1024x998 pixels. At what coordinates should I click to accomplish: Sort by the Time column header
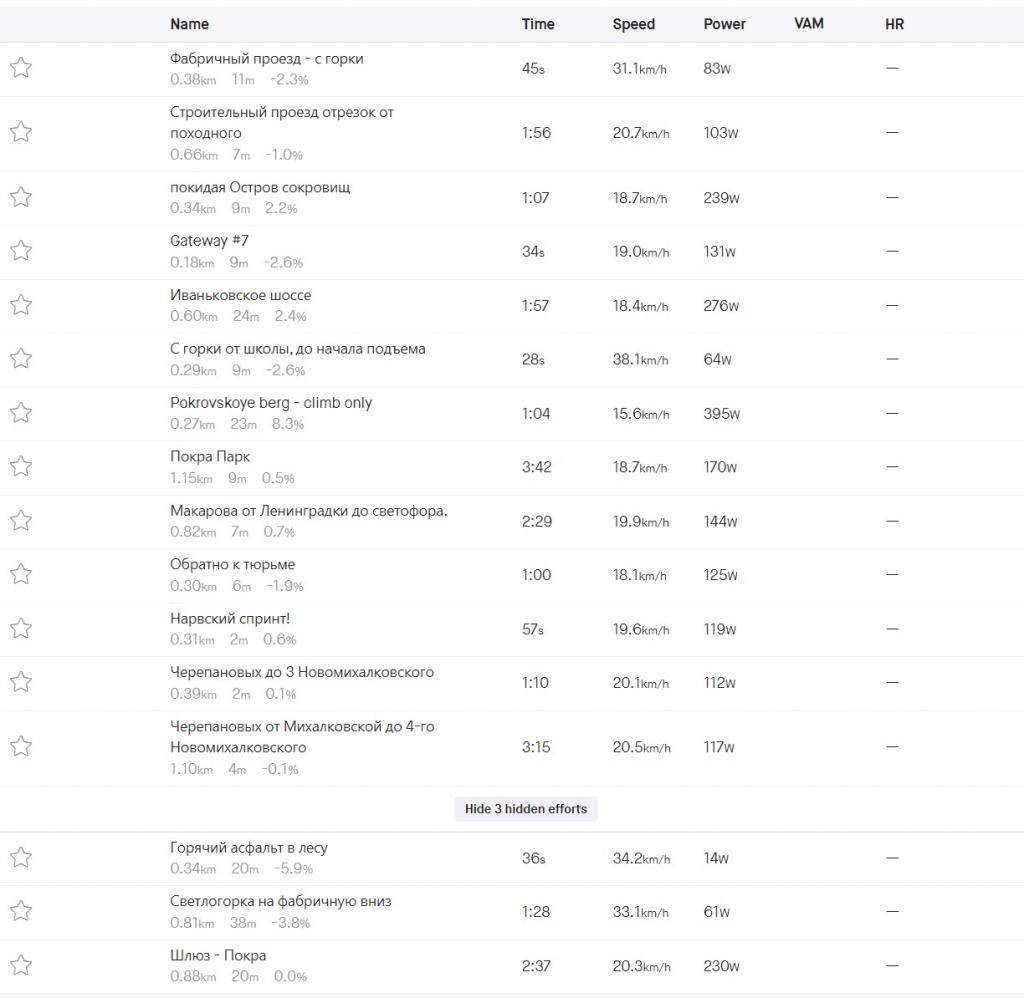point(538,24)
